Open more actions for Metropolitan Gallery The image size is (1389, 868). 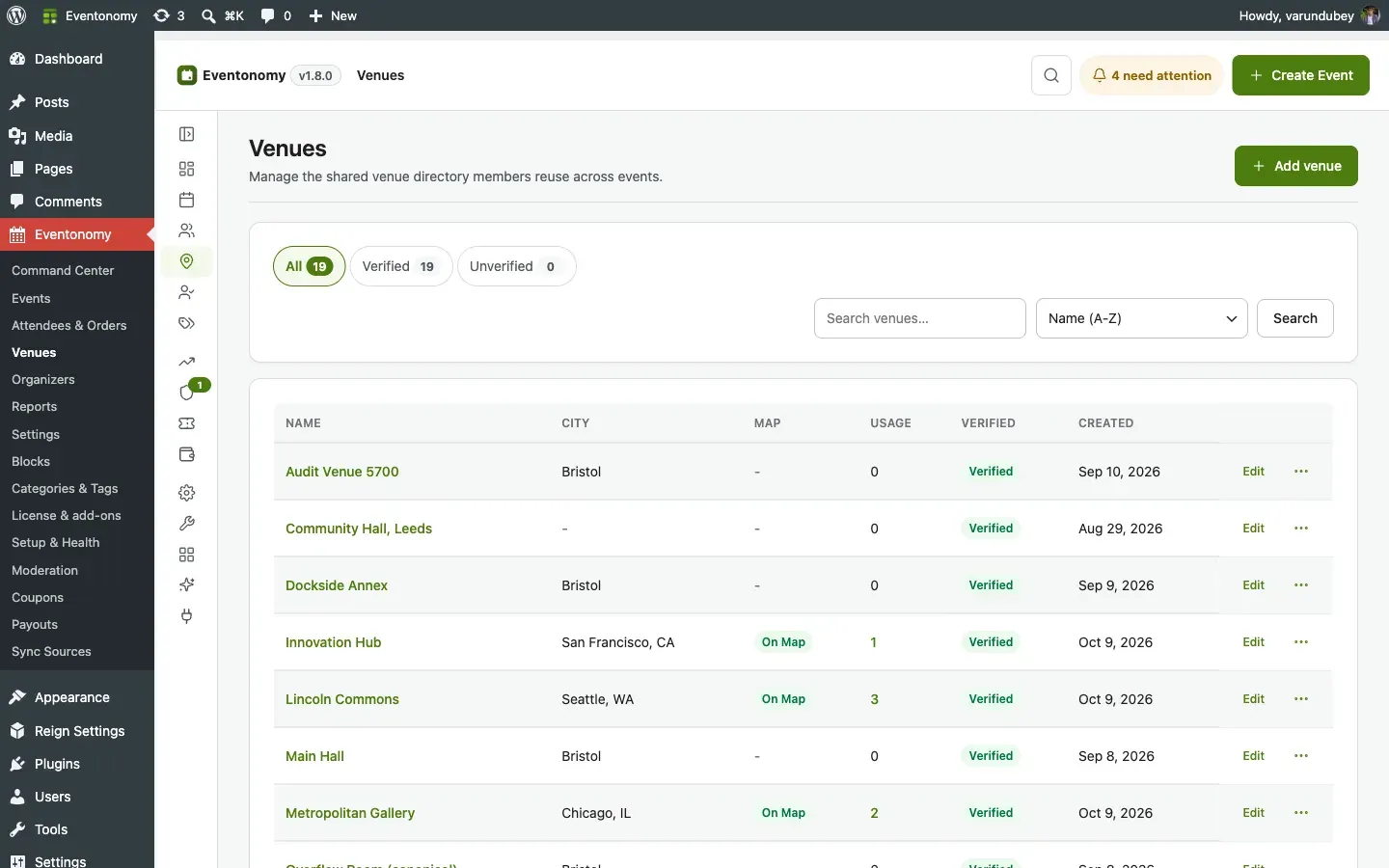1301,813
